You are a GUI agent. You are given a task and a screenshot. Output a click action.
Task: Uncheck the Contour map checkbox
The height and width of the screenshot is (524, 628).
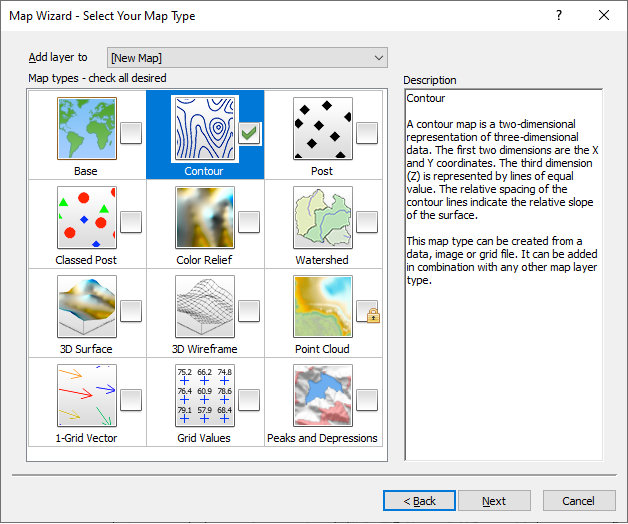249,133
